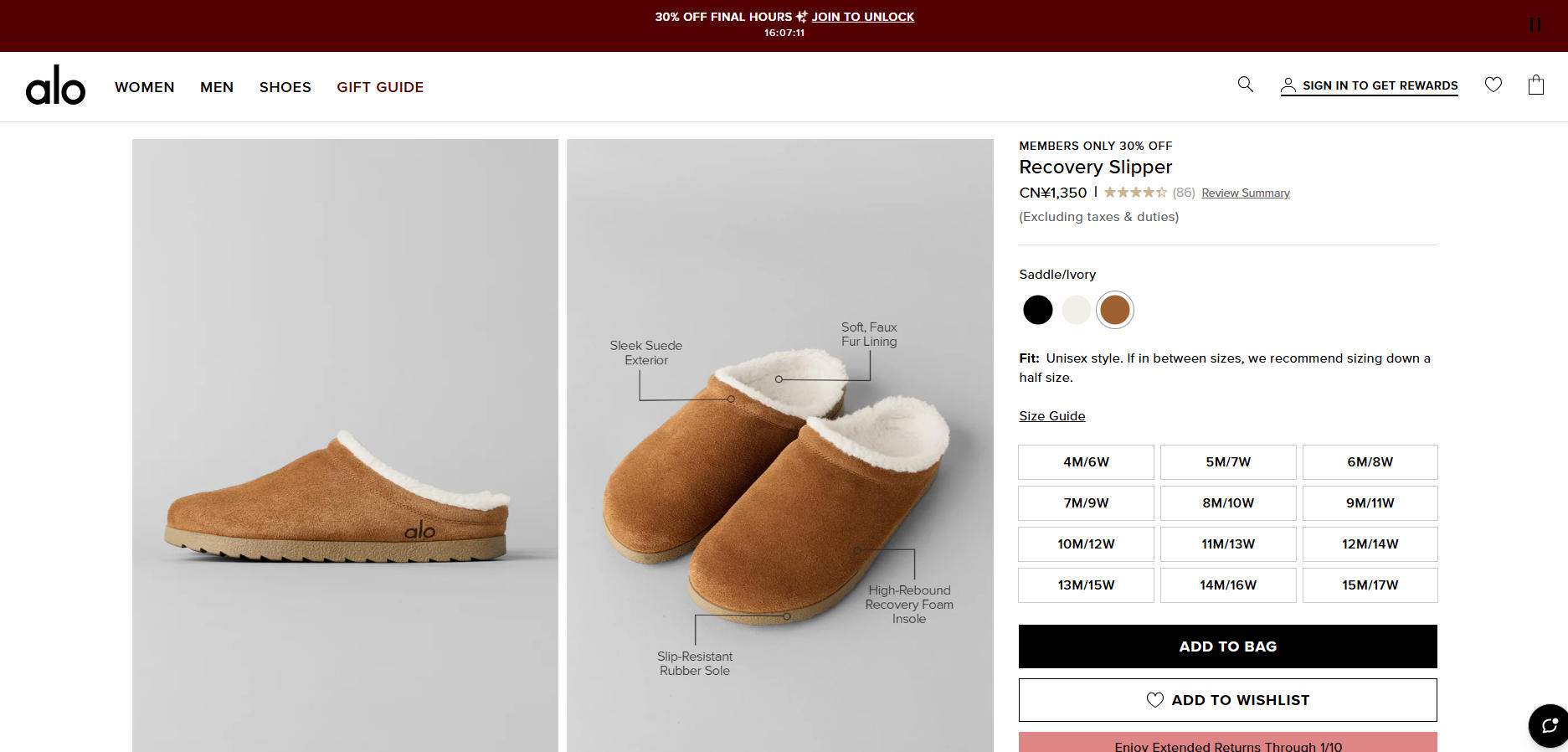Select the ivory color swatch
This screenshot has width=1568, height=752.
tap(1076, 310)
